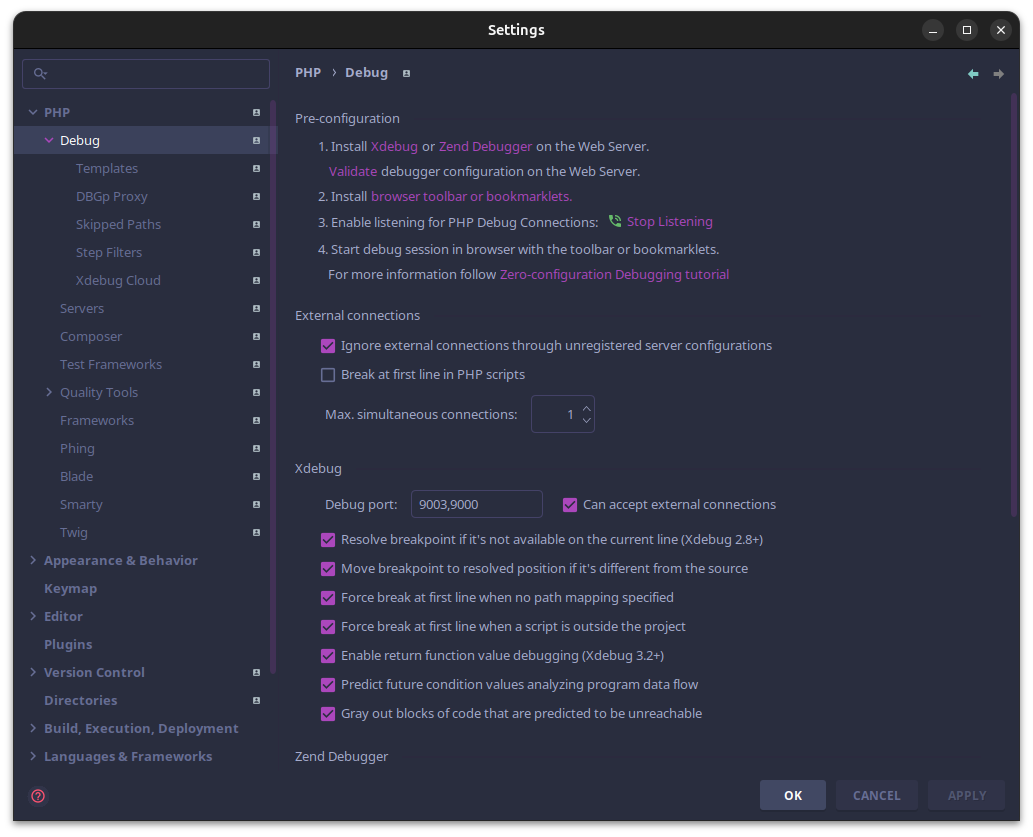The image size is (1033, 837).
Task: Click the project icon in Skipped Paths row
Action: pyautogui.click(x=256, y=225)
